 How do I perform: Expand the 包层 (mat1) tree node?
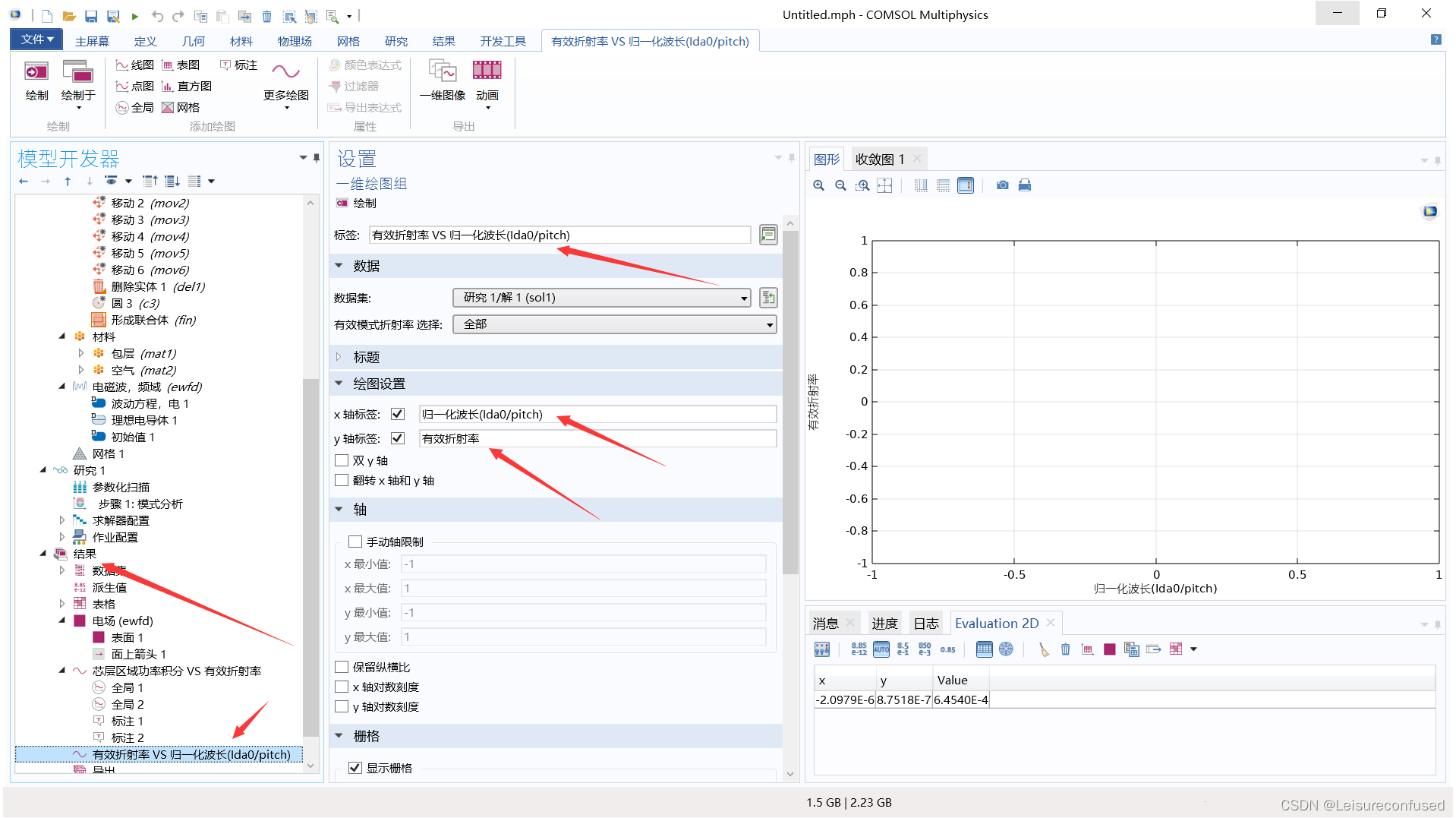(x=81, y=354)
